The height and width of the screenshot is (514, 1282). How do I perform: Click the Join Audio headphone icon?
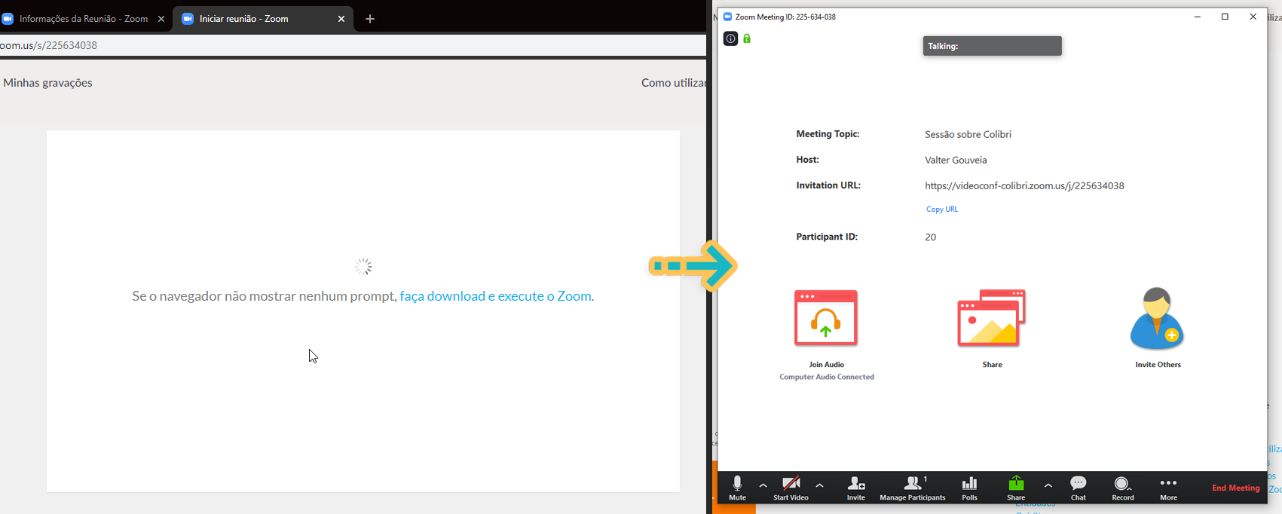(825, 319)
